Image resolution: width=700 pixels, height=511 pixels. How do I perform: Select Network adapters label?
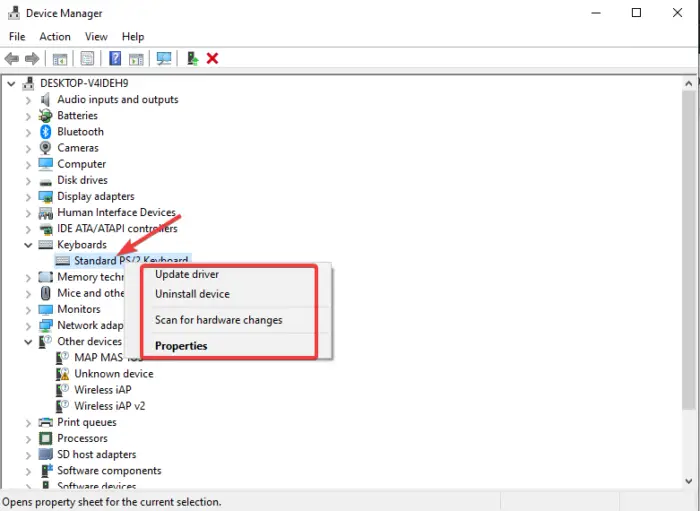[x=90, y=325]
